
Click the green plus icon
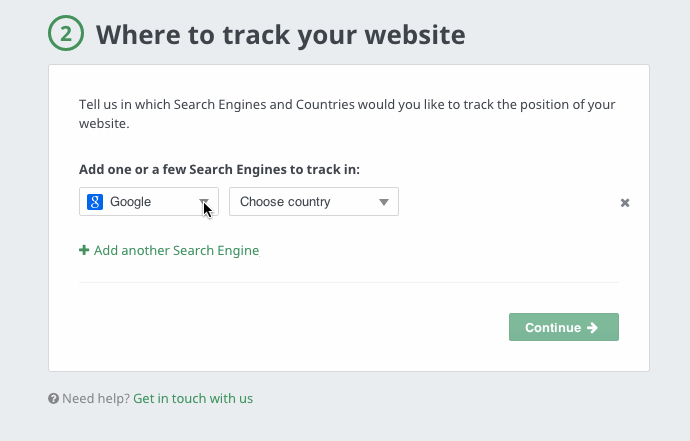(84, 251)
